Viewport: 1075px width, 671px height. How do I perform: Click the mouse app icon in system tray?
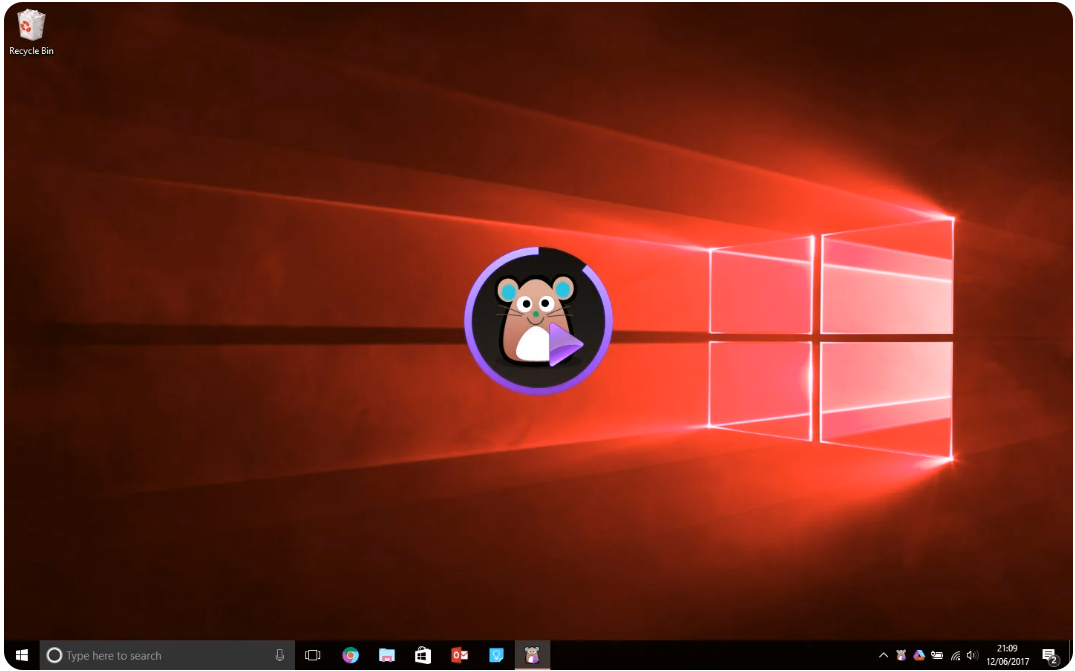tap(902, 655)
